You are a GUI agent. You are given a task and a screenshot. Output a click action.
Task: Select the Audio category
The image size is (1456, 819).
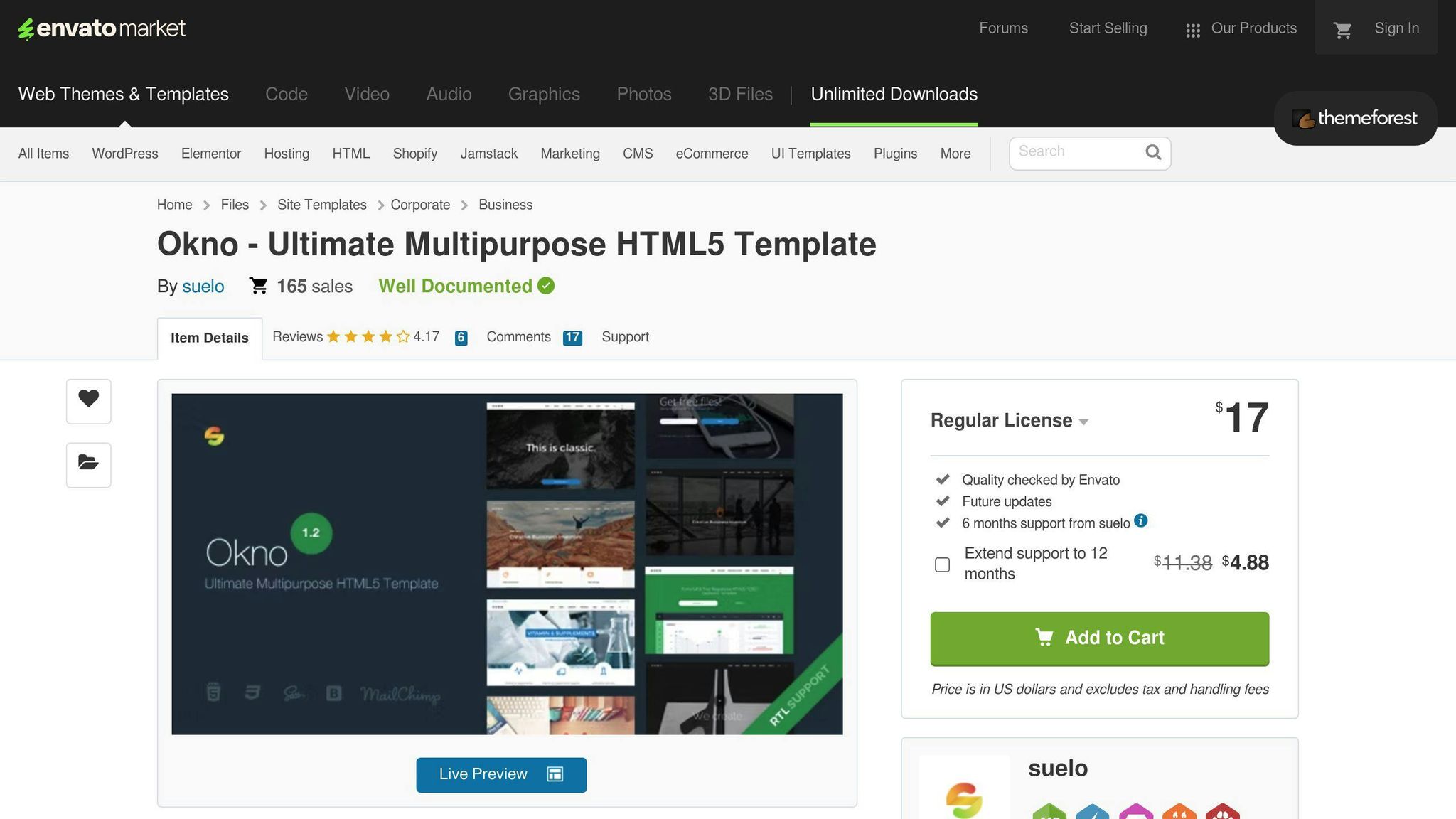449,94
